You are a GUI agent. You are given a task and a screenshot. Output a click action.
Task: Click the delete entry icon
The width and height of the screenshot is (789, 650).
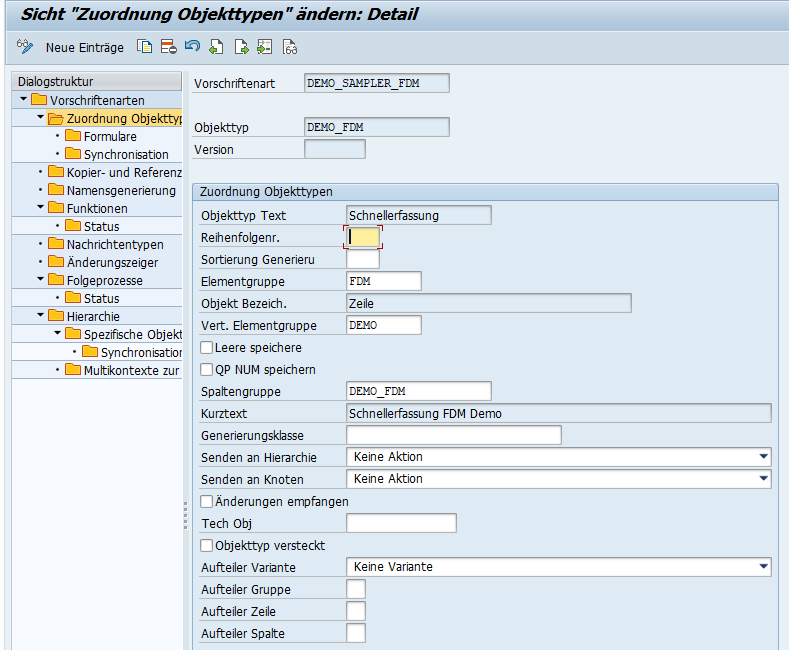(x=169, y=47)
